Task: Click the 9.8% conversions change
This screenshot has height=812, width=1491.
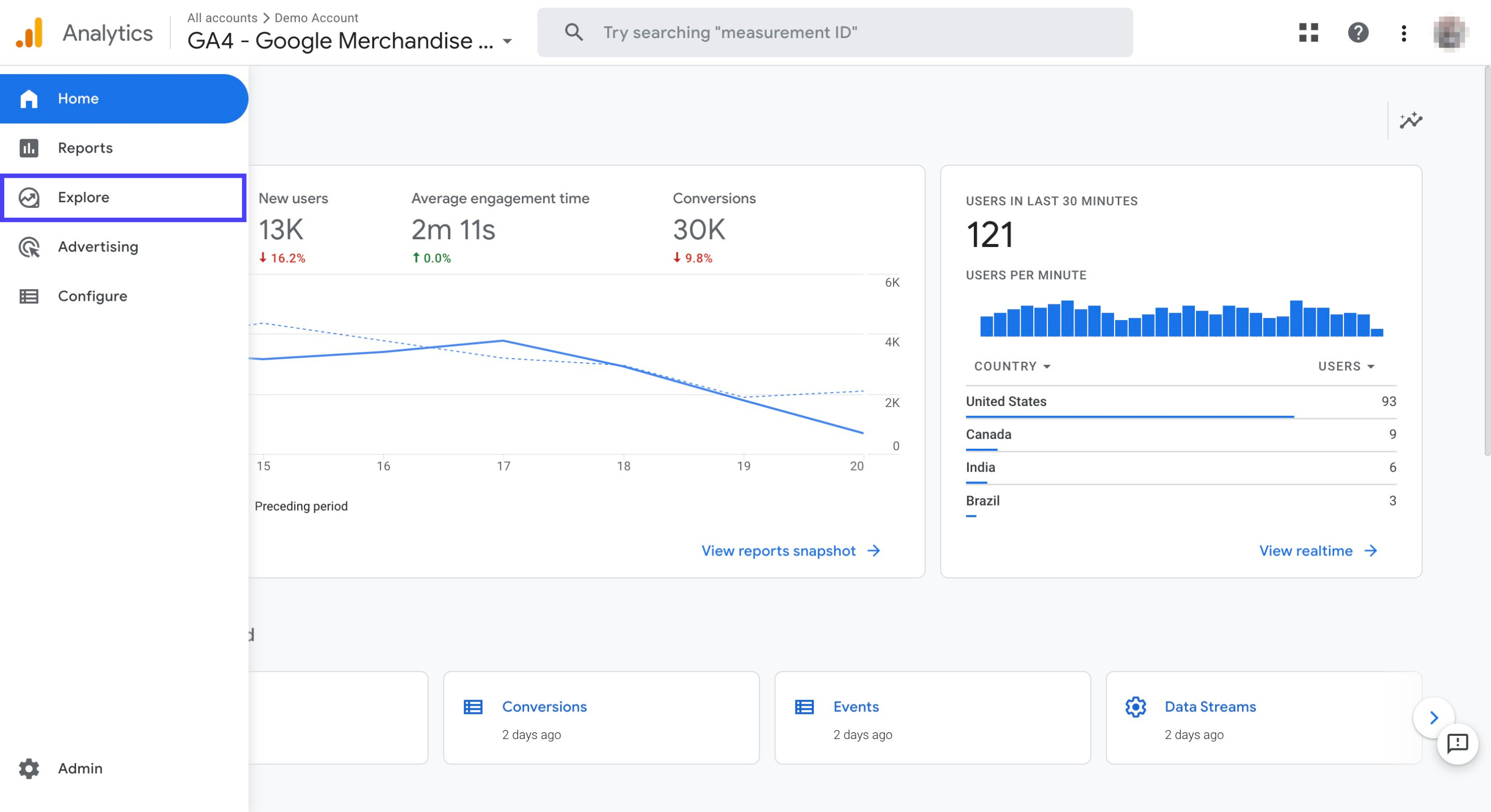Action: pos(692,258)
